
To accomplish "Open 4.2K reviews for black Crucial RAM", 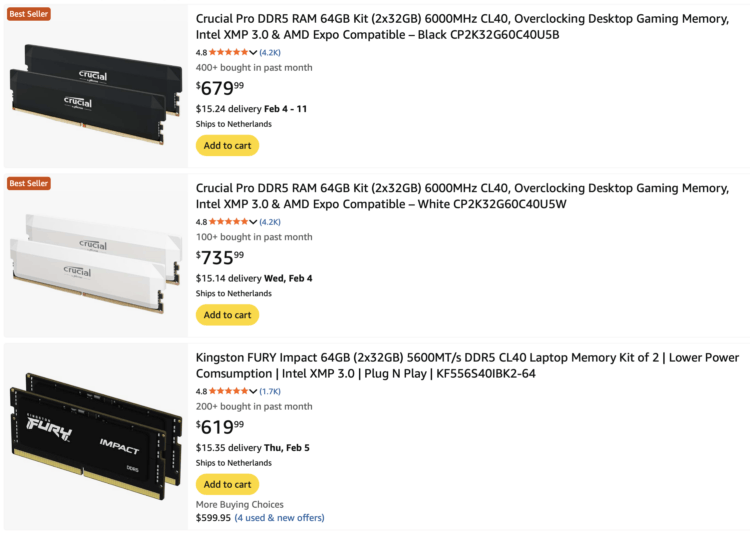I will pyautogui.click(x=270, y=52).
